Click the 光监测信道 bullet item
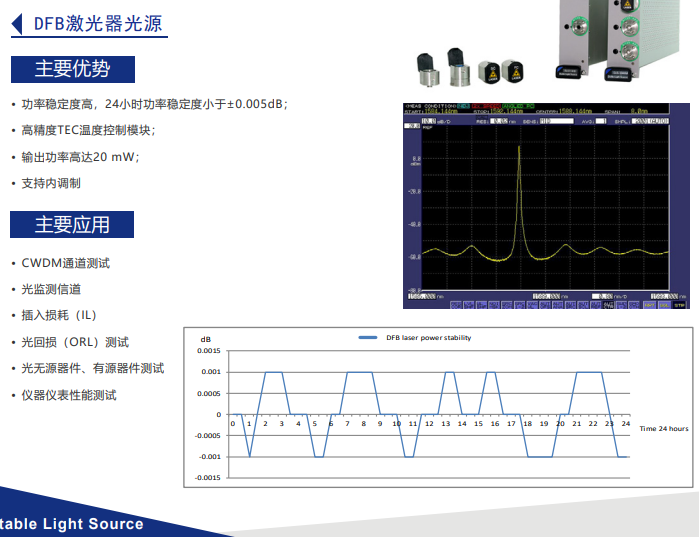The image size is (699, 537). pos(52,289)
